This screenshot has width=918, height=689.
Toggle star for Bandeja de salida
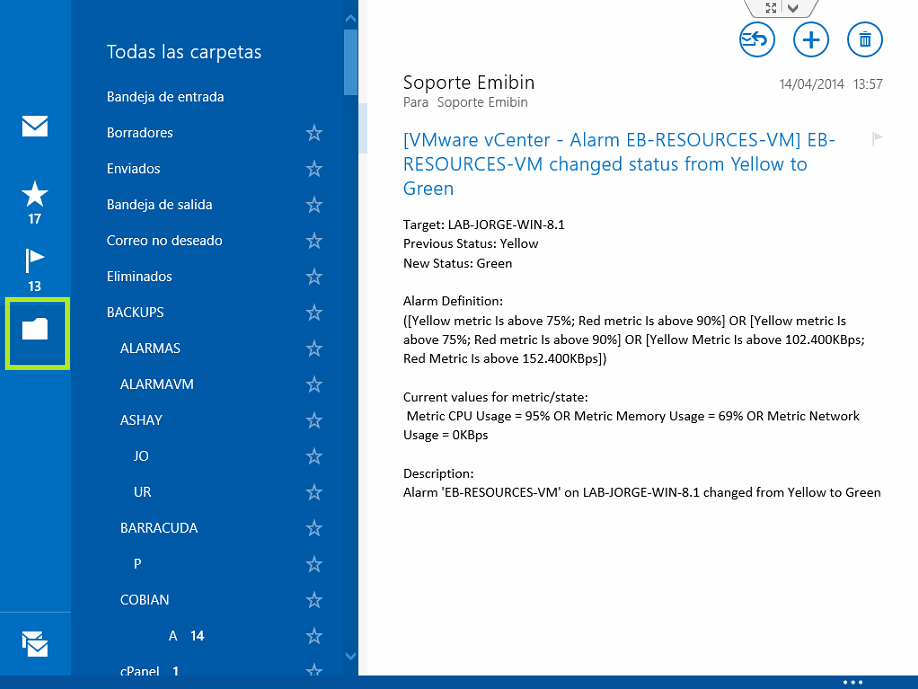314,205
